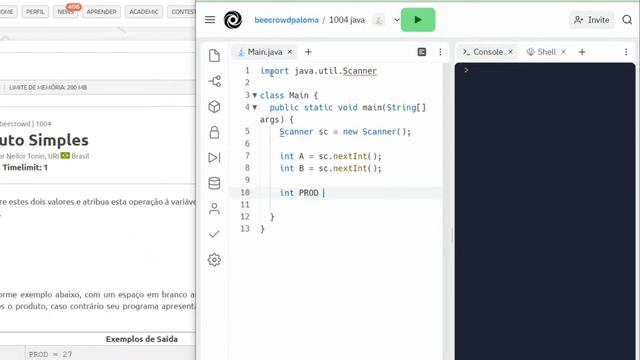Image resolution: width=640 pixels, height=360 pixels.
Task: Click the int A = sc.nextInt() line
Action: click(330, 156)
